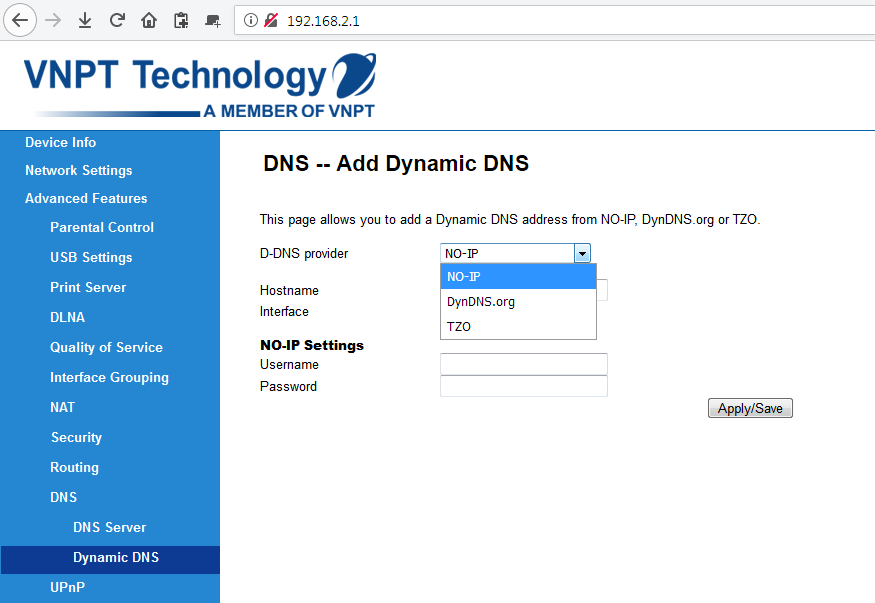Open DNS Server subpage

click(109, 527)
